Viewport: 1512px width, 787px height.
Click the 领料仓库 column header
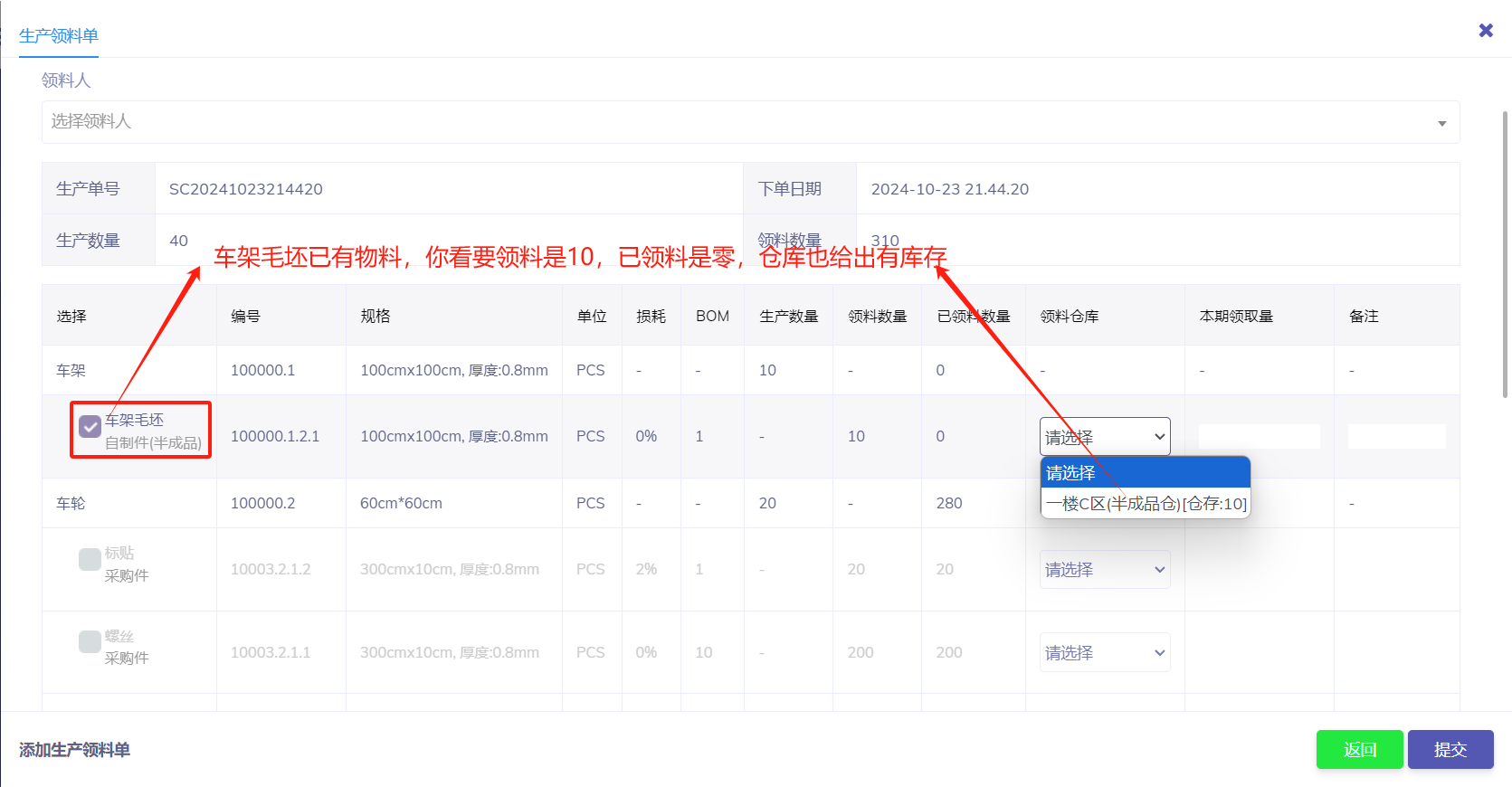pos(1069,317)
